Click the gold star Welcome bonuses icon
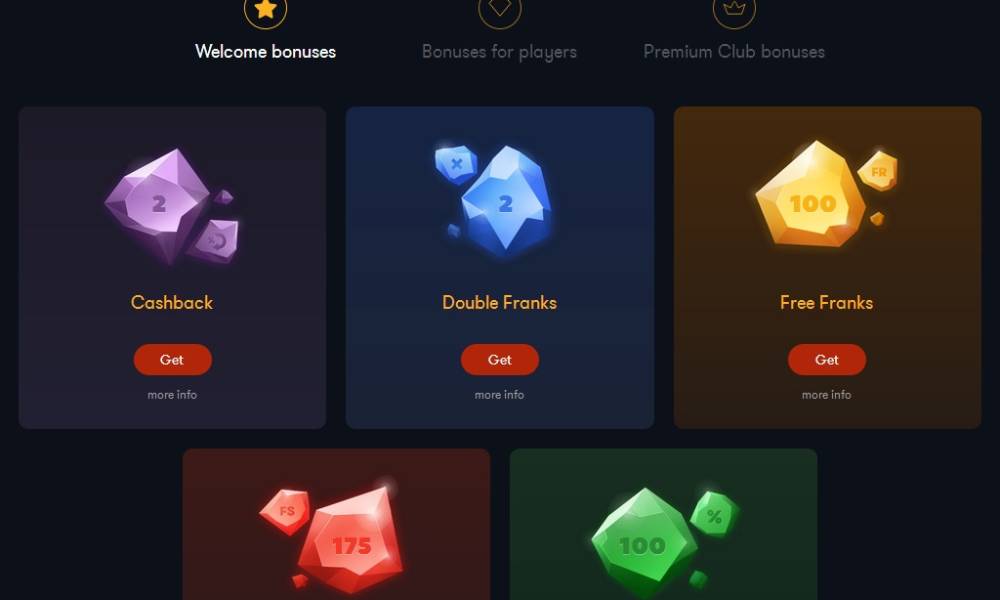 pyautogui.click(x=265, y=10)
